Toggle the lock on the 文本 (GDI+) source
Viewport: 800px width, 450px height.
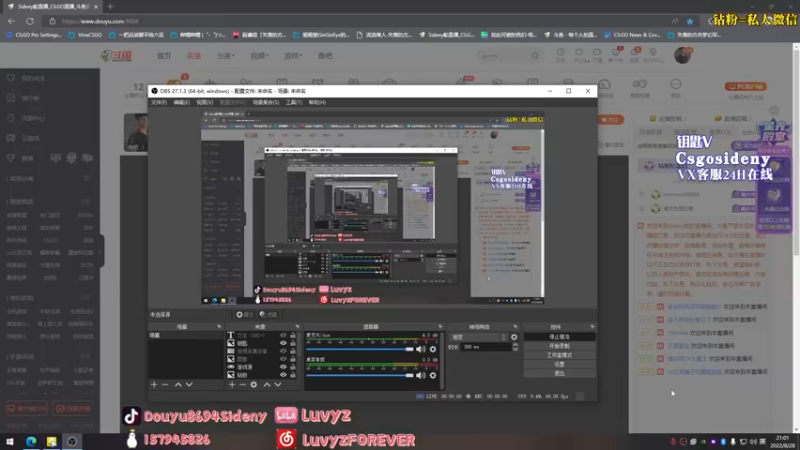[293, 336]
